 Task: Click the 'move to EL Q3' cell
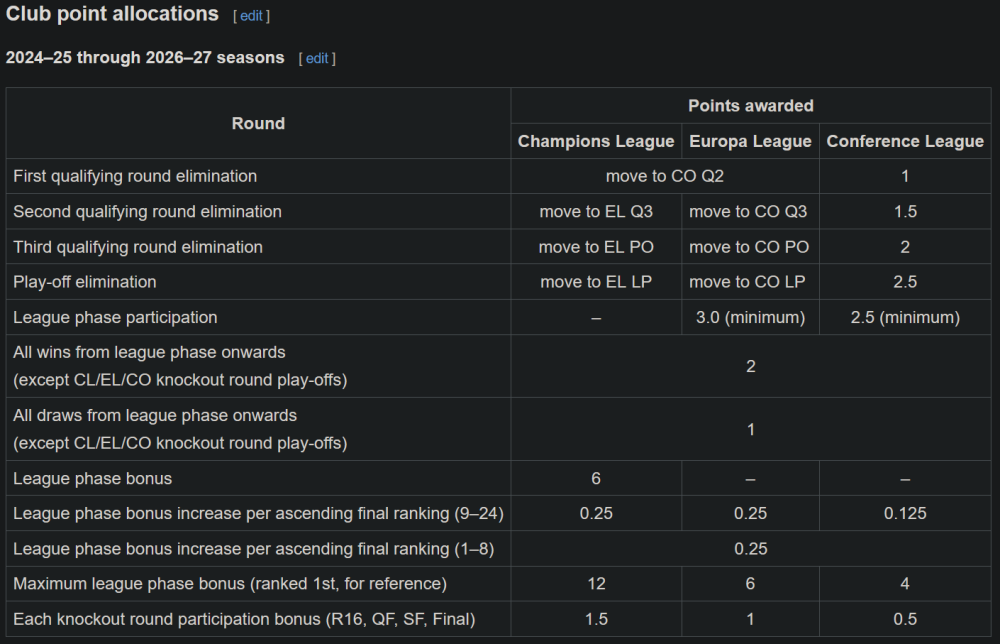tap(596, 212)
